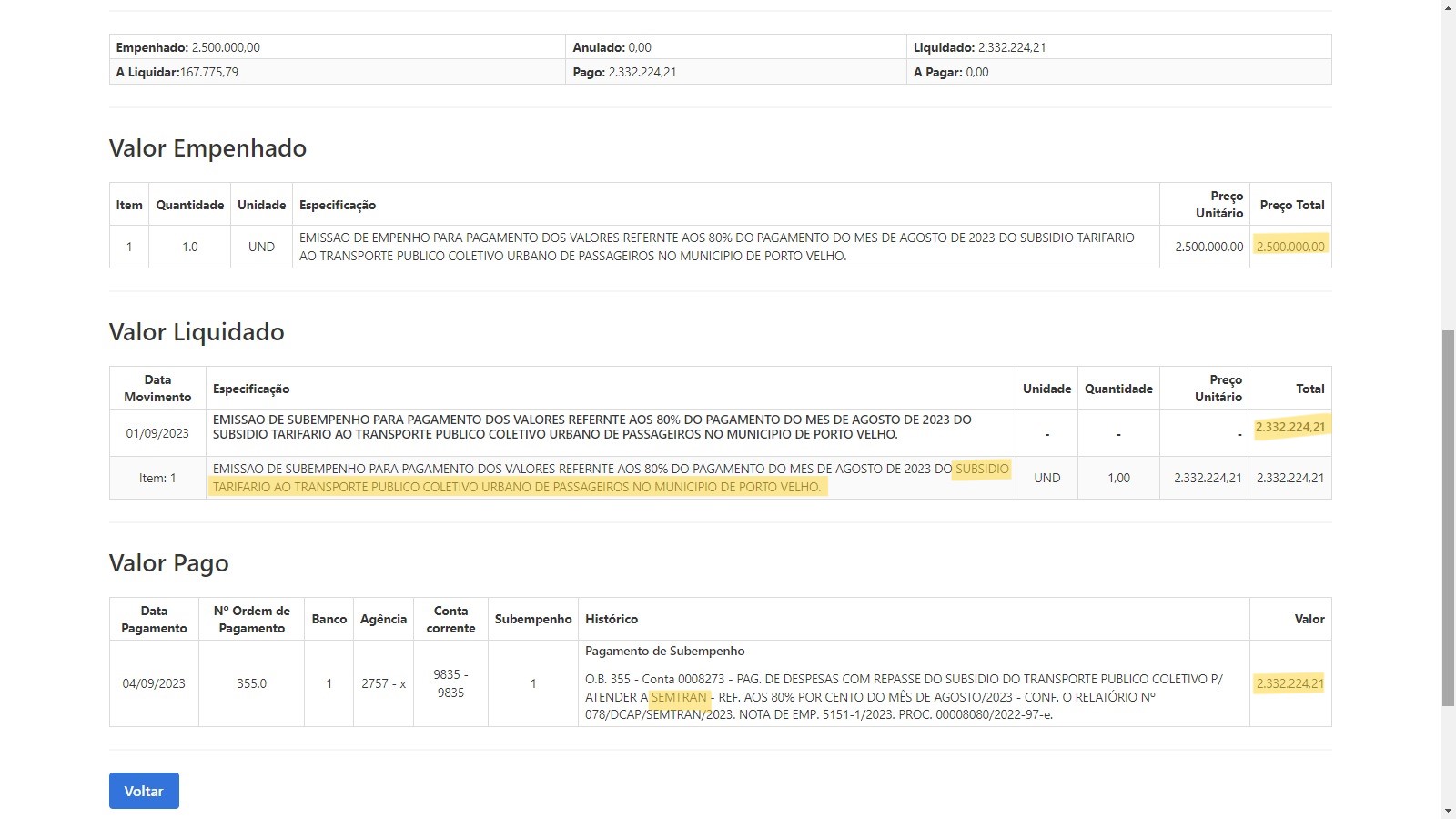Click the Agência value 2757 - x
1456x819 pixels.
pos(383,683)
